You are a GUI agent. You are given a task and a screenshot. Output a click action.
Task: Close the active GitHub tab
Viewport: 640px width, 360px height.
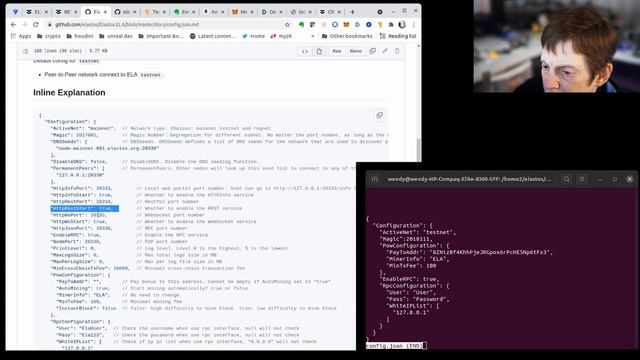104,12
